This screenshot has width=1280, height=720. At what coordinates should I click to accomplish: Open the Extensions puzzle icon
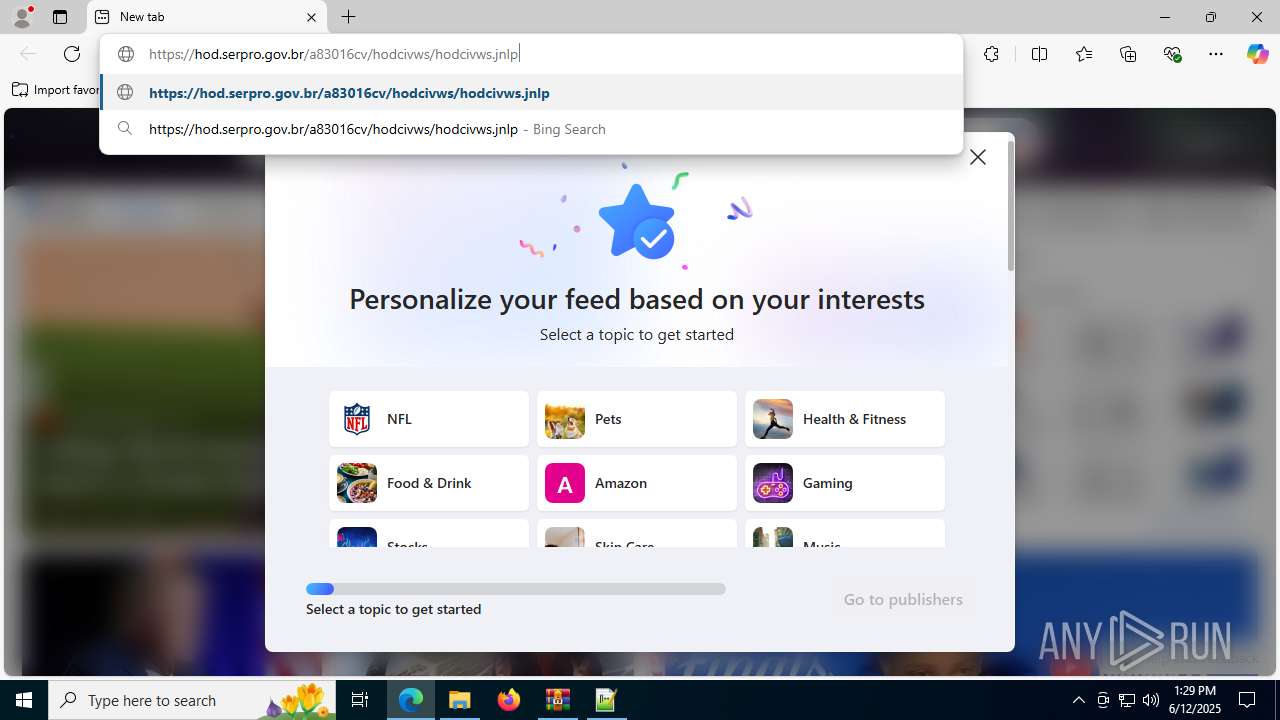(991, 54)
